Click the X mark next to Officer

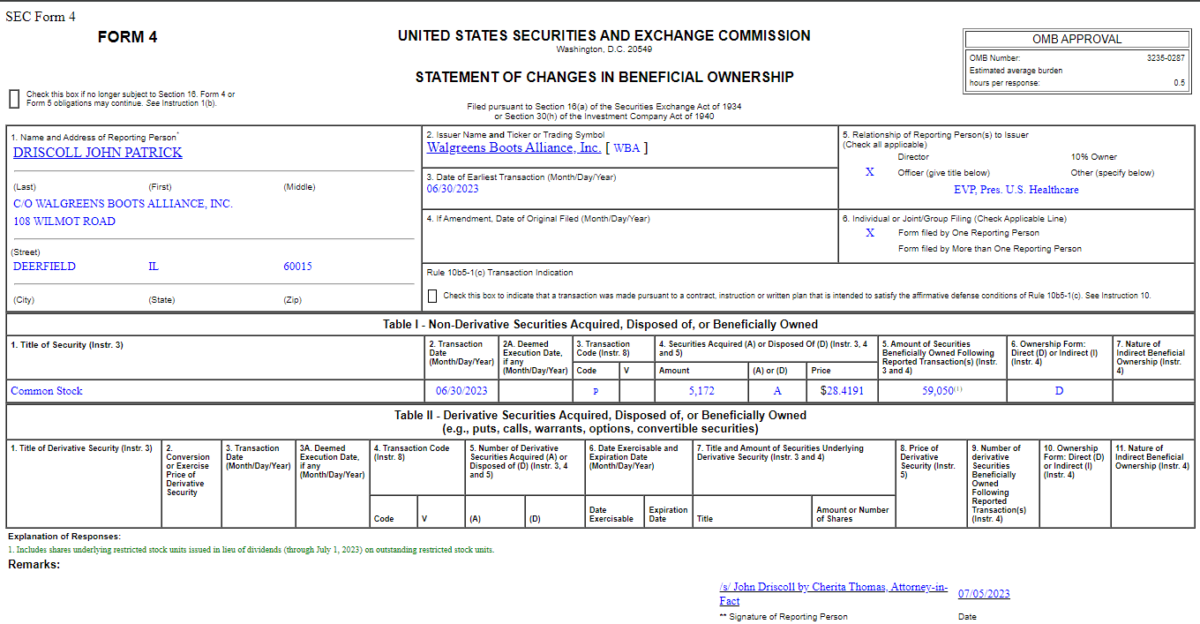point(869,172)
